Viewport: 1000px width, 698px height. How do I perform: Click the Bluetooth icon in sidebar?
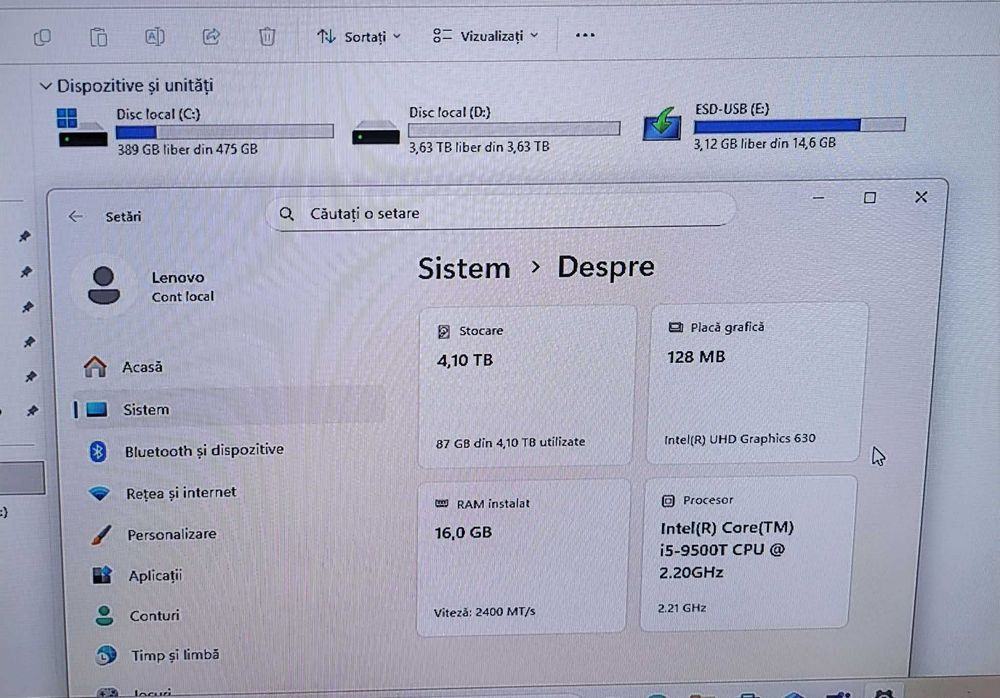click(x=98, y=452)
